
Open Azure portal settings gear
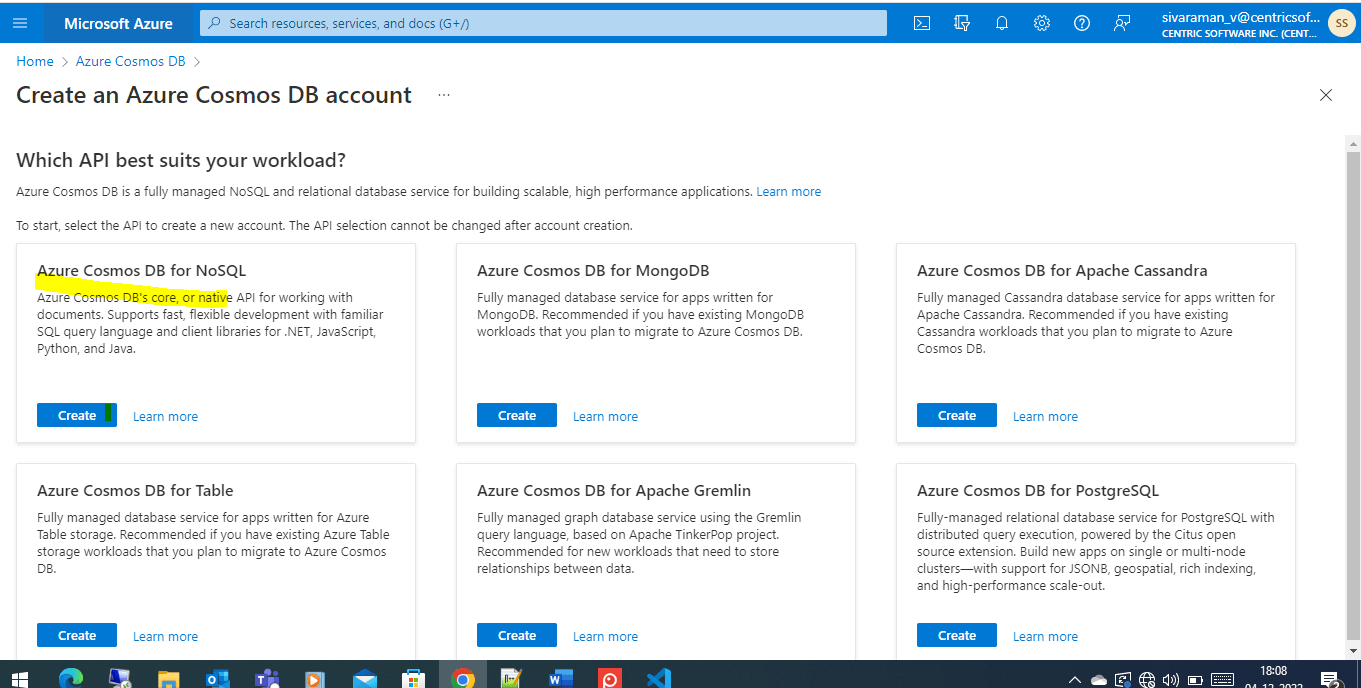pyautogui.click(x=1041, y=22)
